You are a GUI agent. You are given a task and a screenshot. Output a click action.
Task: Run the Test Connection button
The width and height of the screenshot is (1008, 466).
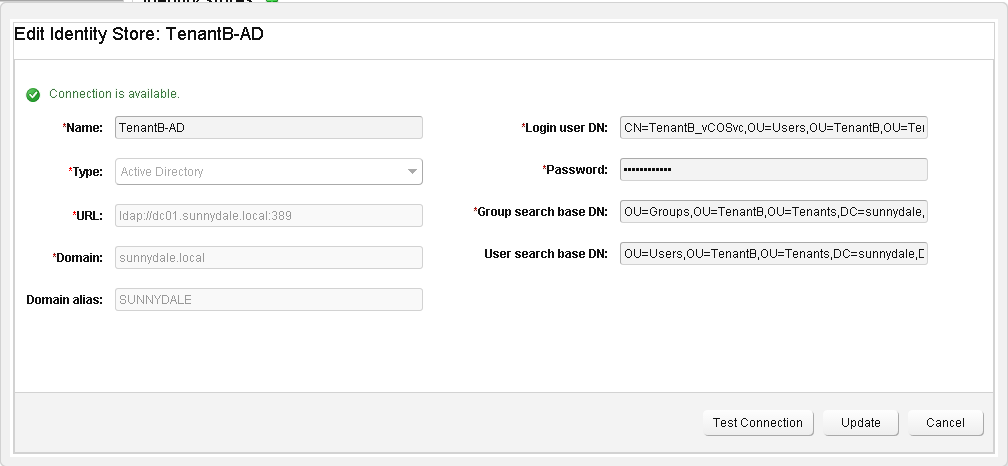coord(758,423)
